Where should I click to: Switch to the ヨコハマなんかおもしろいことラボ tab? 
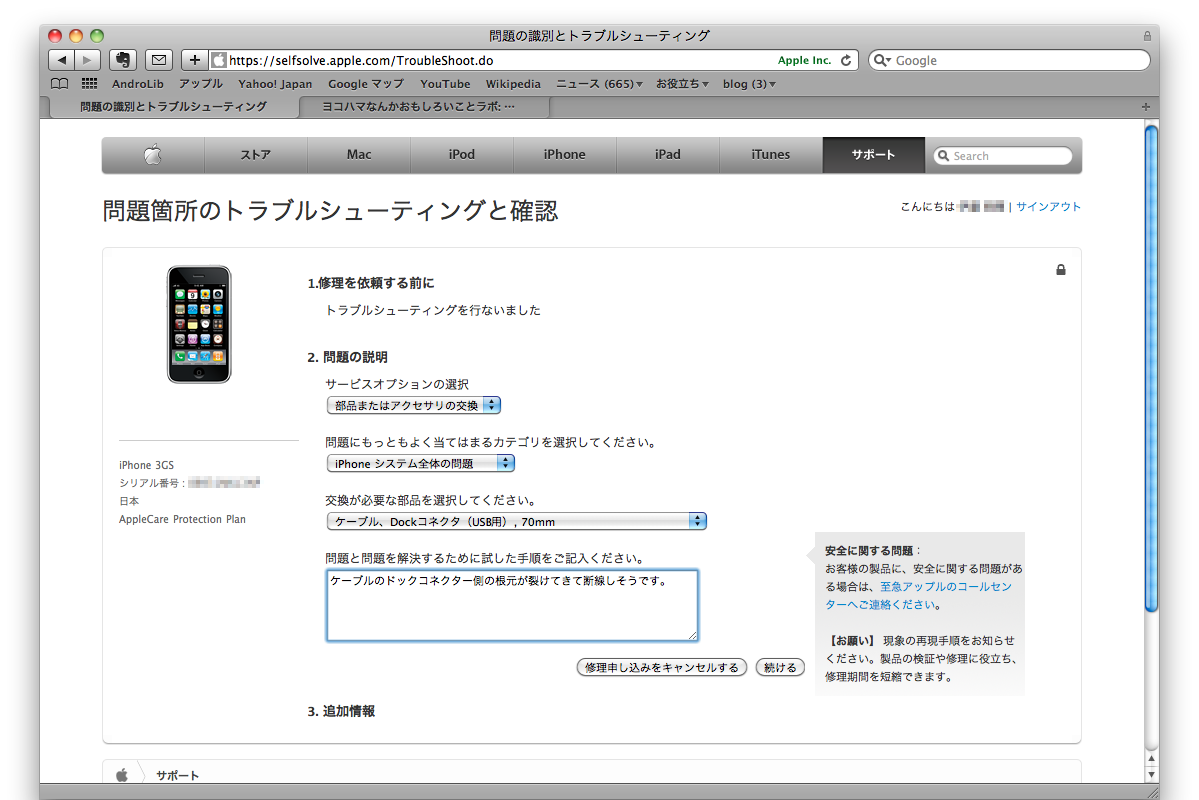tap(424, 107)
